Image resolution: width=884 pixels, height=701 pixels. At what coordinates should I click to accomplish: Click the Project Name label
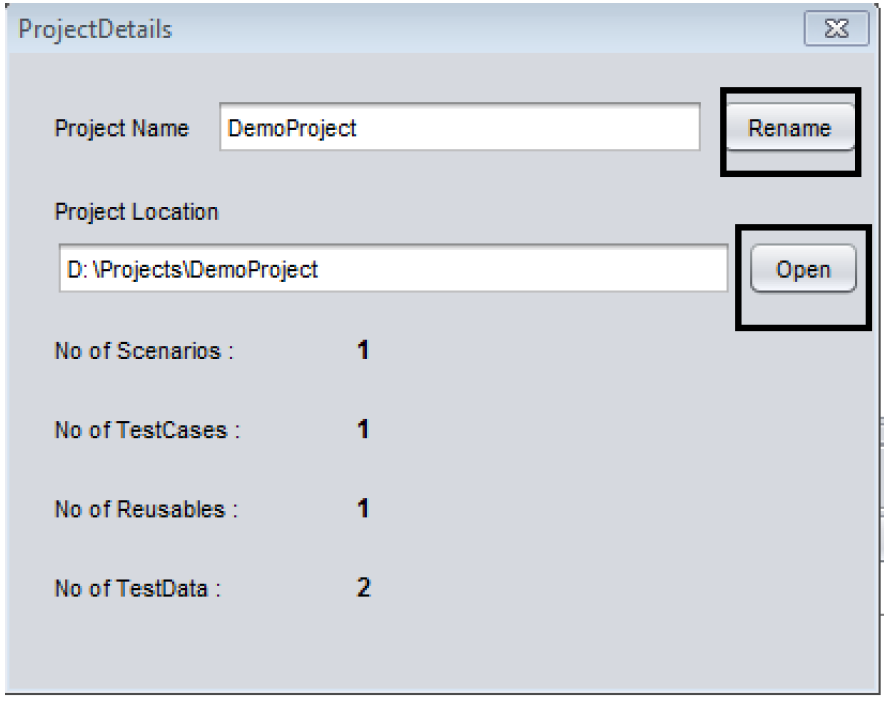coord(121,129)
